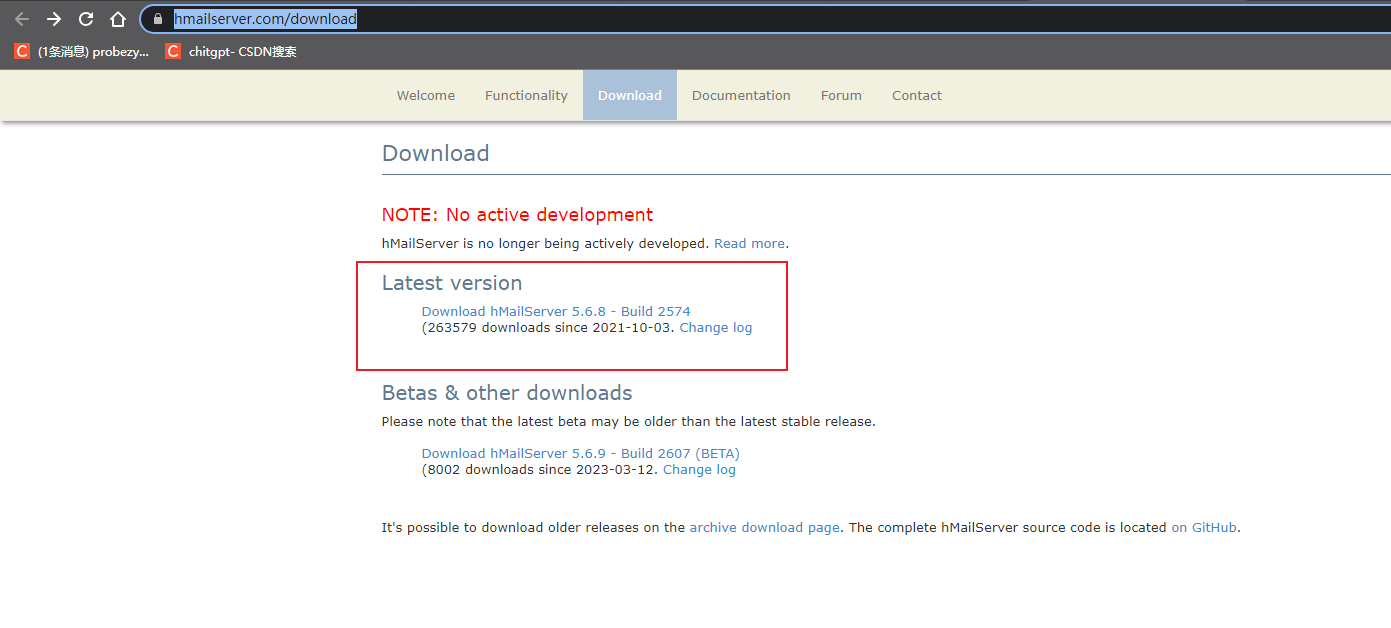Download hMailServer 5.6.9 Build 2607 beta
The image size is (1391, 628).
point(580,453)
